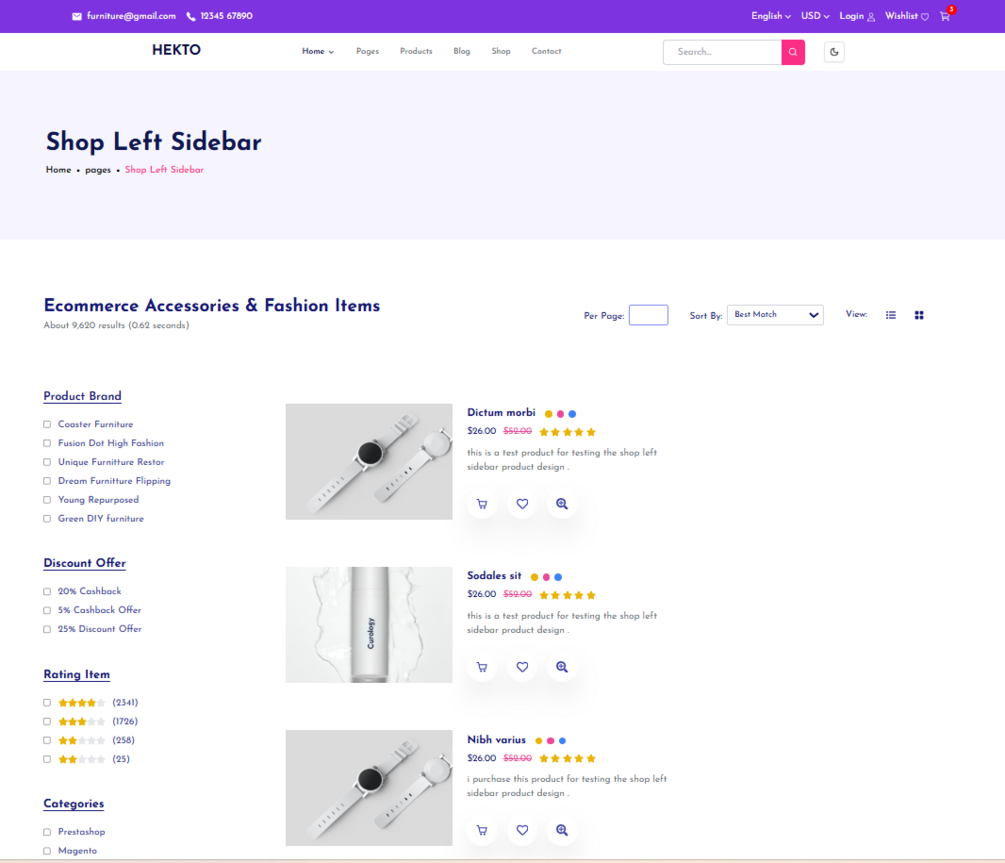This screenshot has width=1005, height=863.
Task: Expand the USD currency selector
Action: click(815, 16)
